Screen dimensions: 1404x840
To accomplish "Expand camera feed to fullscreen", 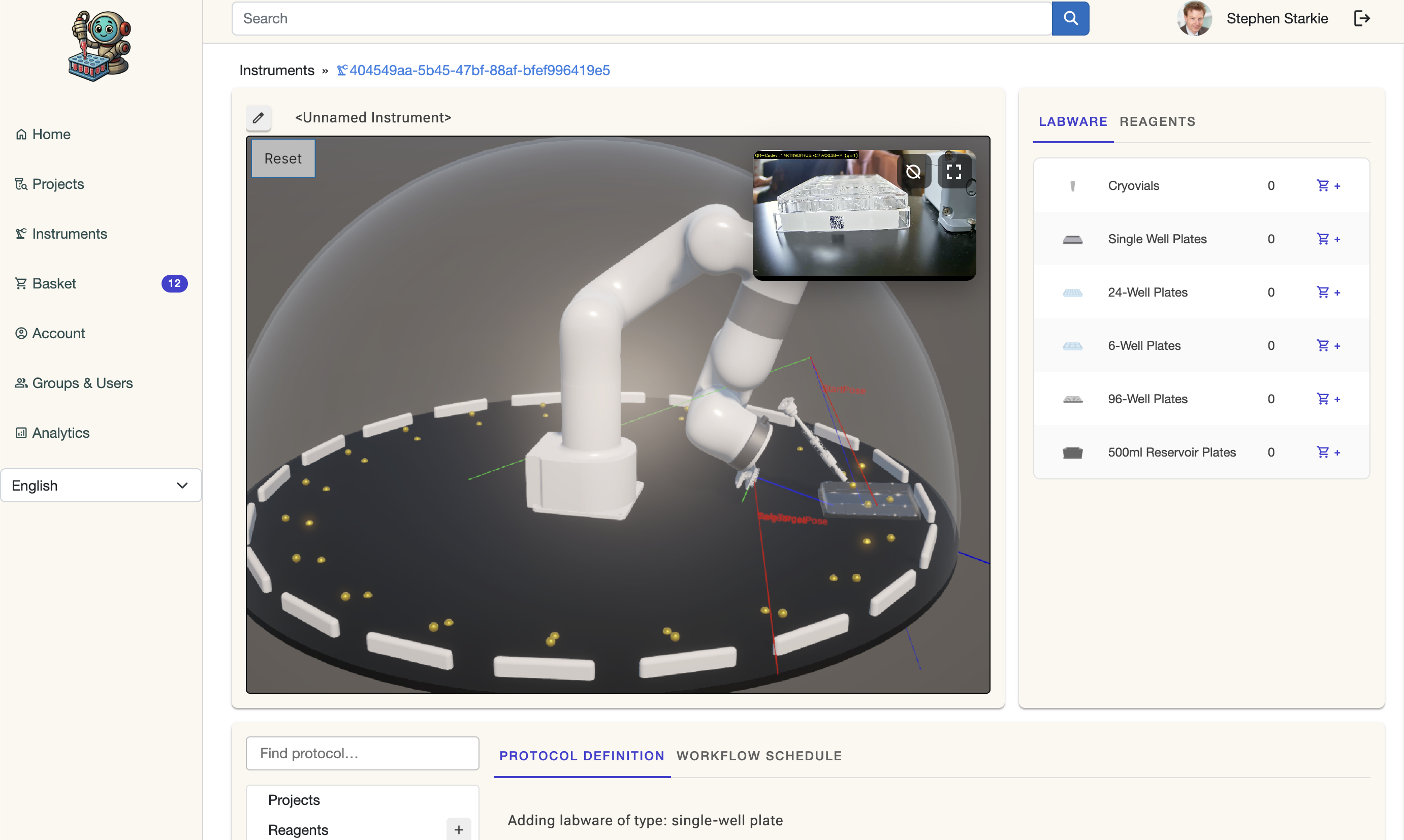I will point(954,172).
